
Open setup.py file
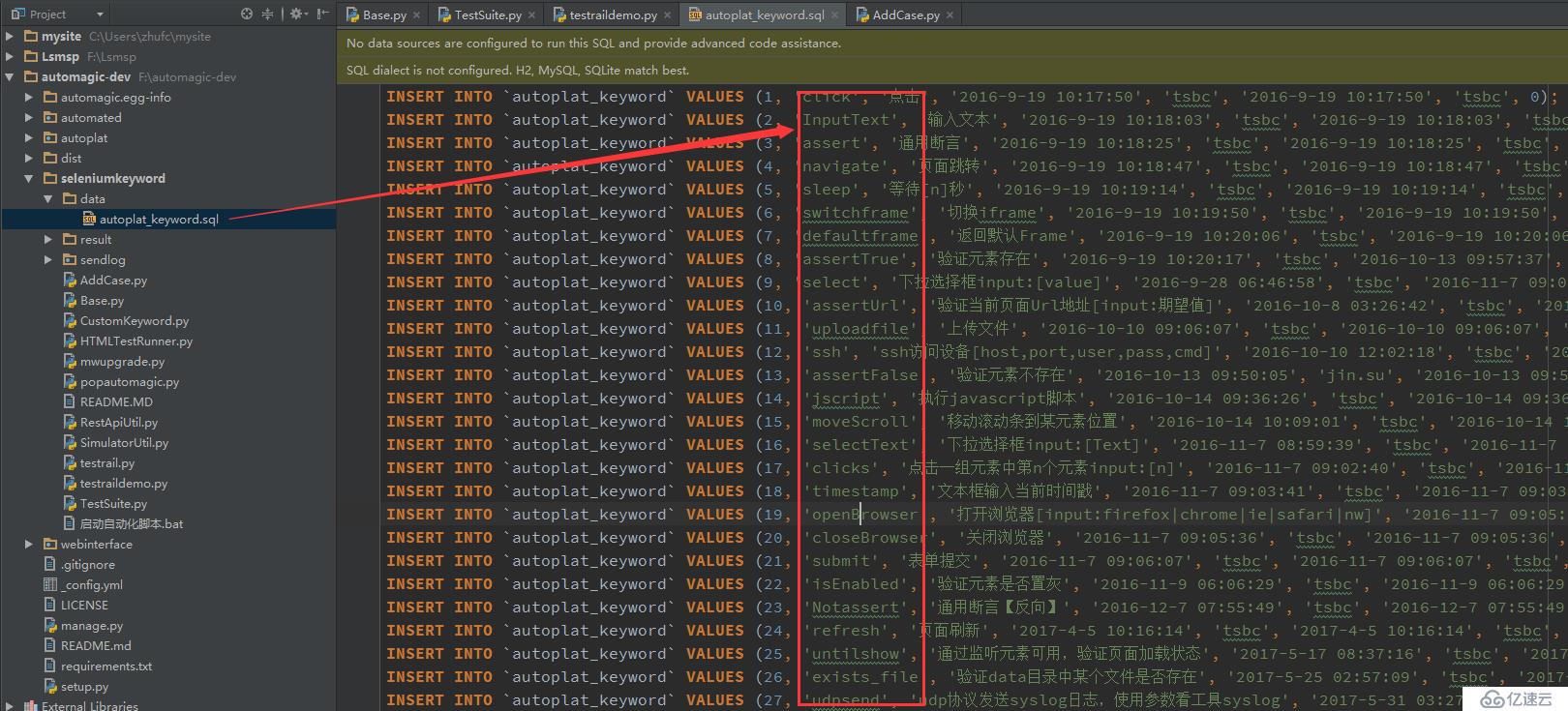point(84,686)
